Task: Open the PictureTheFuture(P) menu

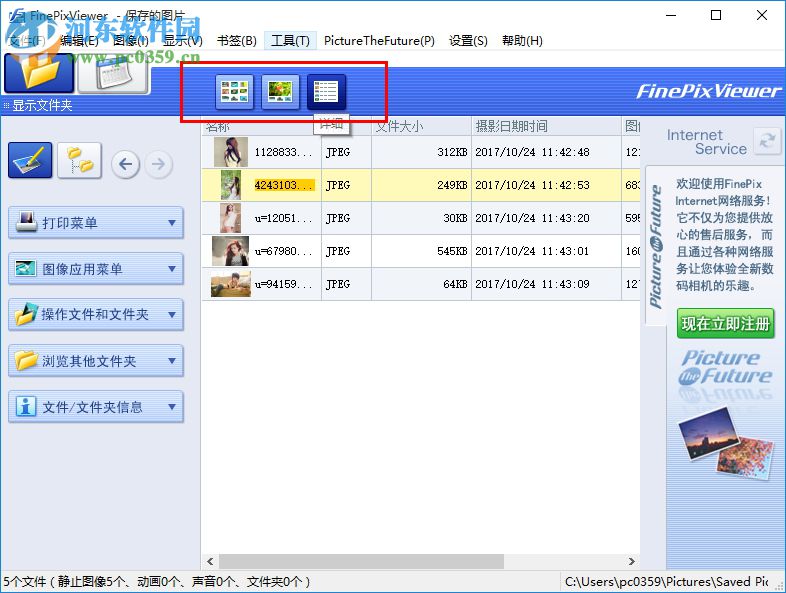Action: (x=379, y=41)
